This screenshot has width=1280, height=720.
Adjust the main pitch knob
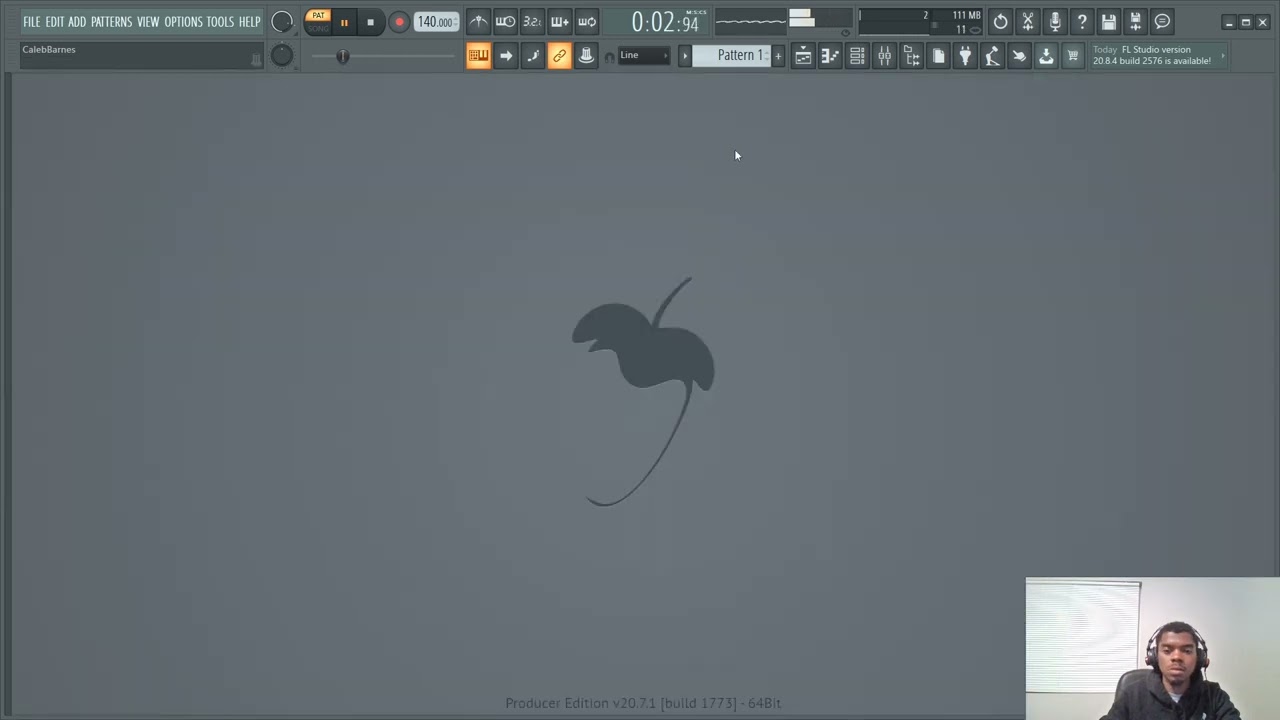click(282, 56)
